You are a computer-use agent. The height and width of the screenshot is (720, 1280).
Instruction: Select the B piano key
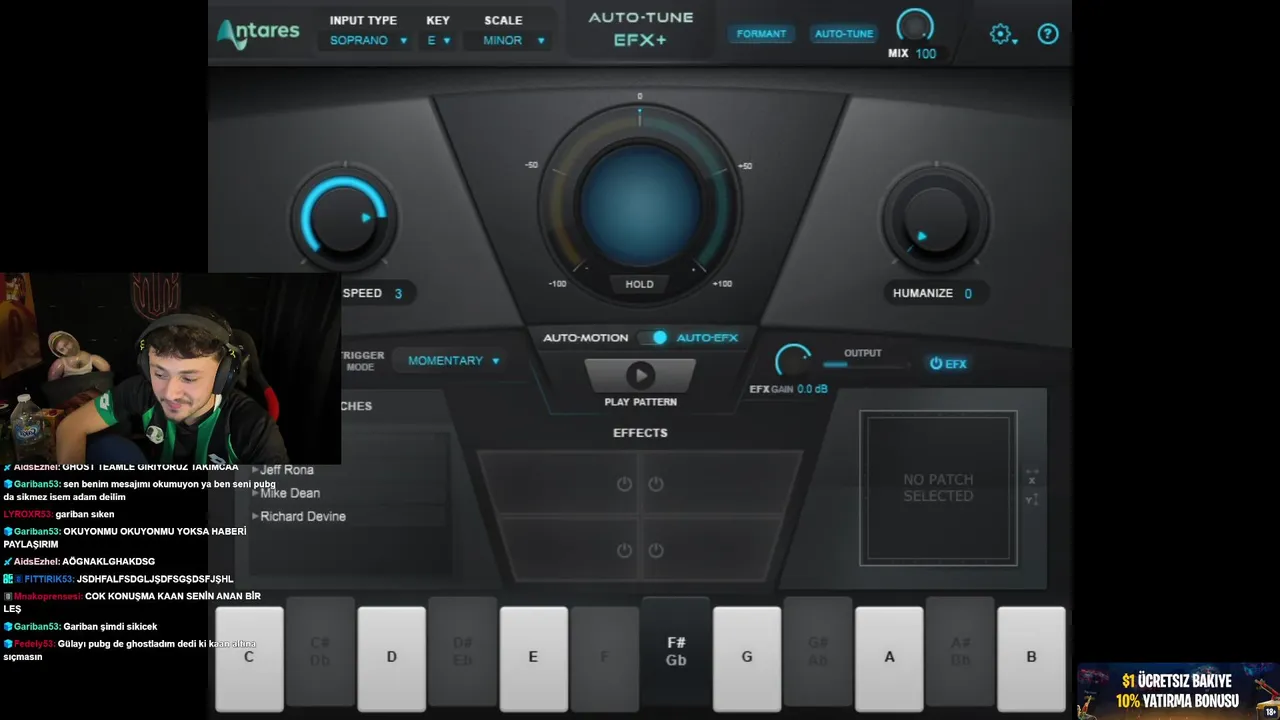point(1031,657)
